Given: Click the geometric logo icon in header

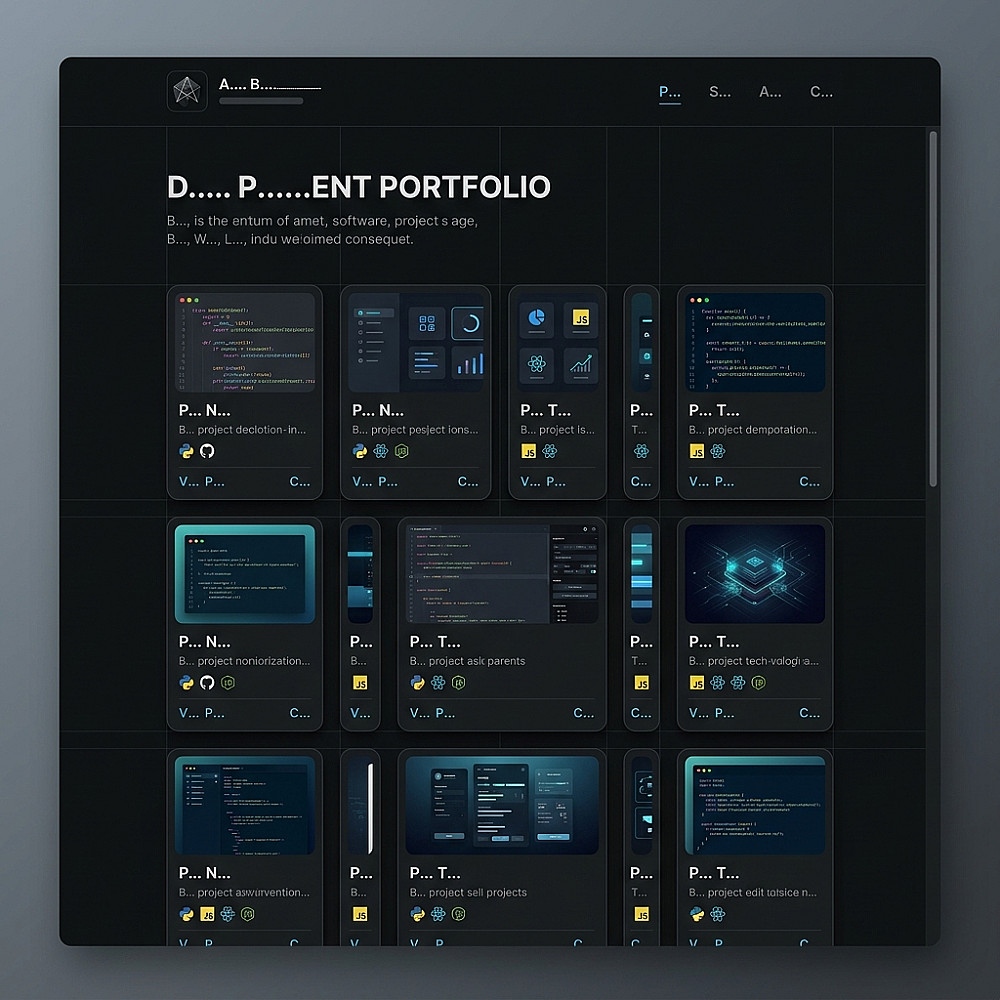Looking at the screenshot, I should click(187, 91).
